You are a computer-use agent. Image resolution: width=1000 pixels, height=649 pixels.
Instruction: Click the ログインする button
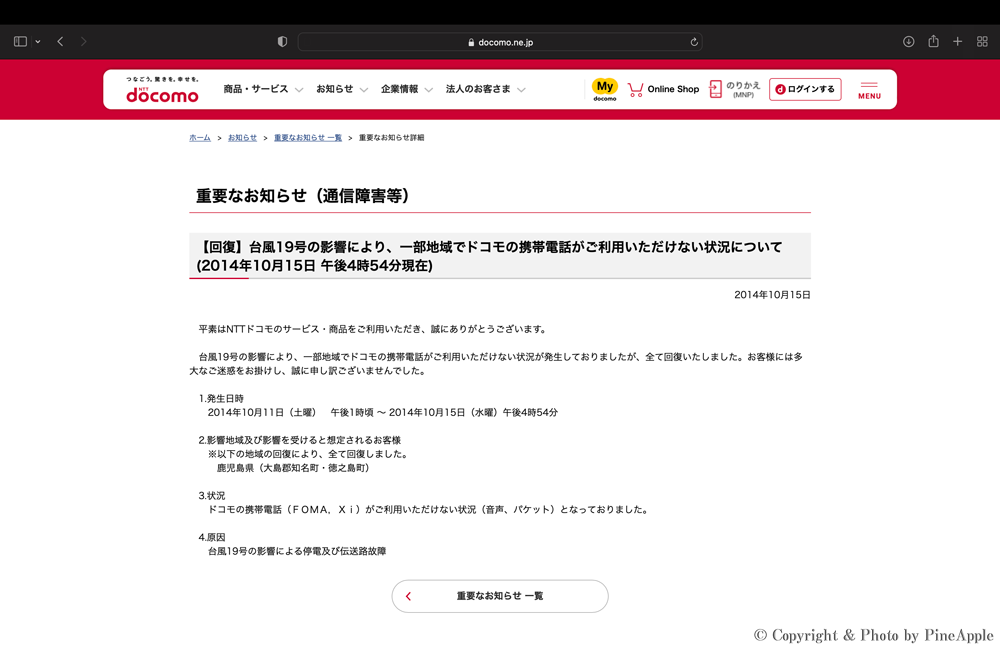tap(805, 89)
